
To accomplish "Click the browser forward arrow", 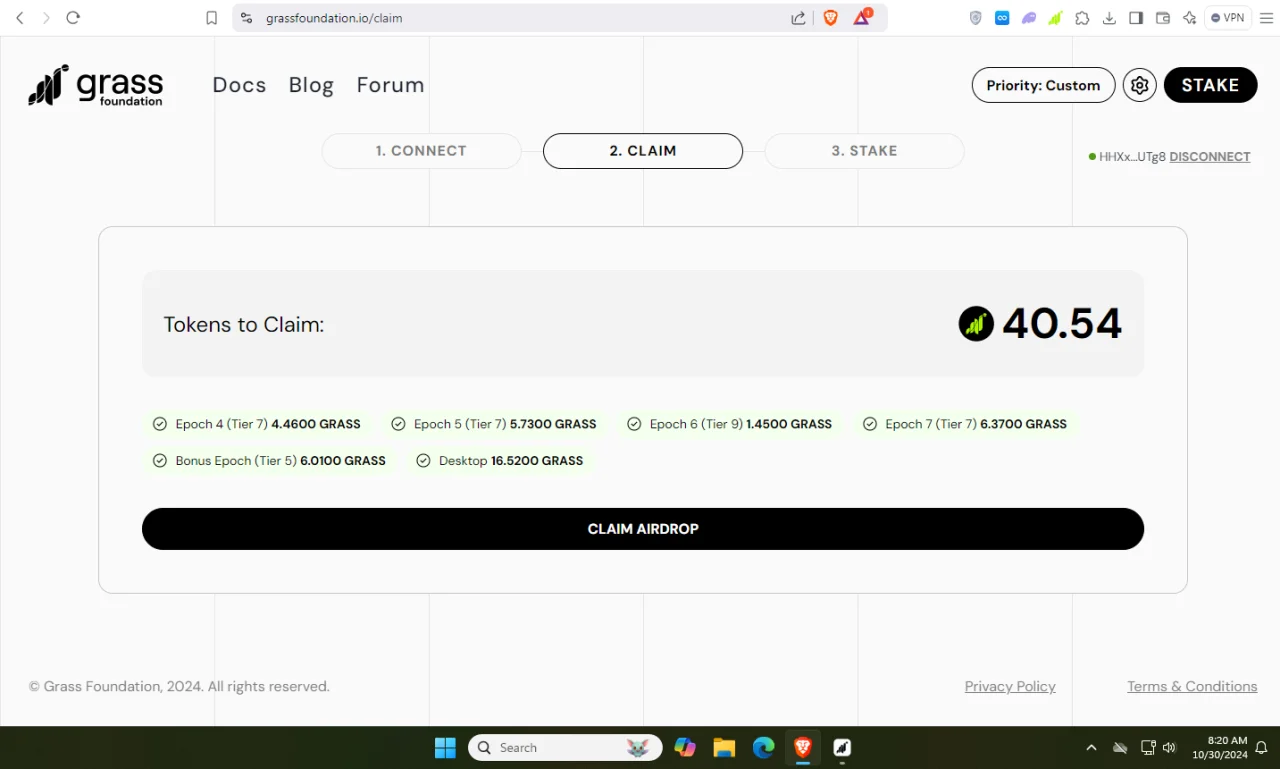I will pos(46,18).
